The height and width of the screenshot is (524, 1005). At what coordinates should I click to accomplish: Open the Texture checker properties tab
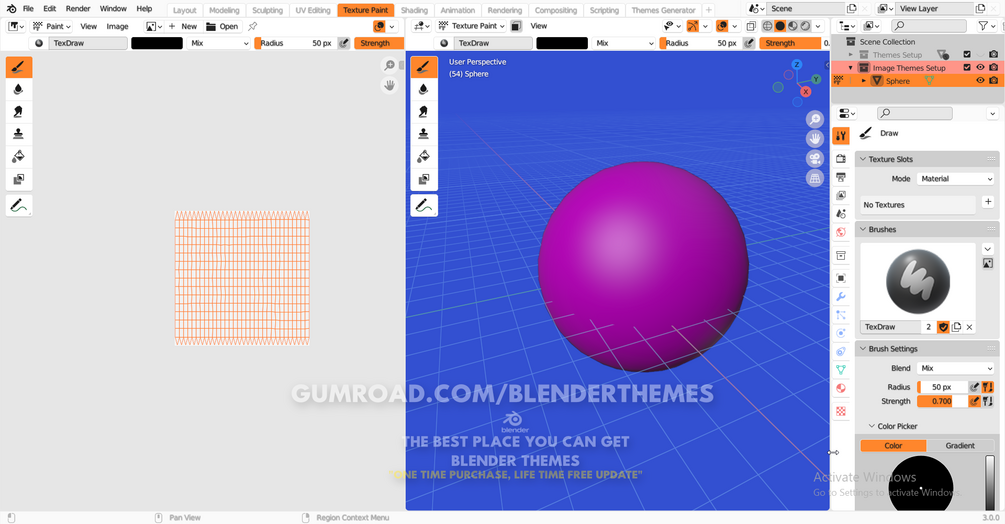tap(842, 411)
